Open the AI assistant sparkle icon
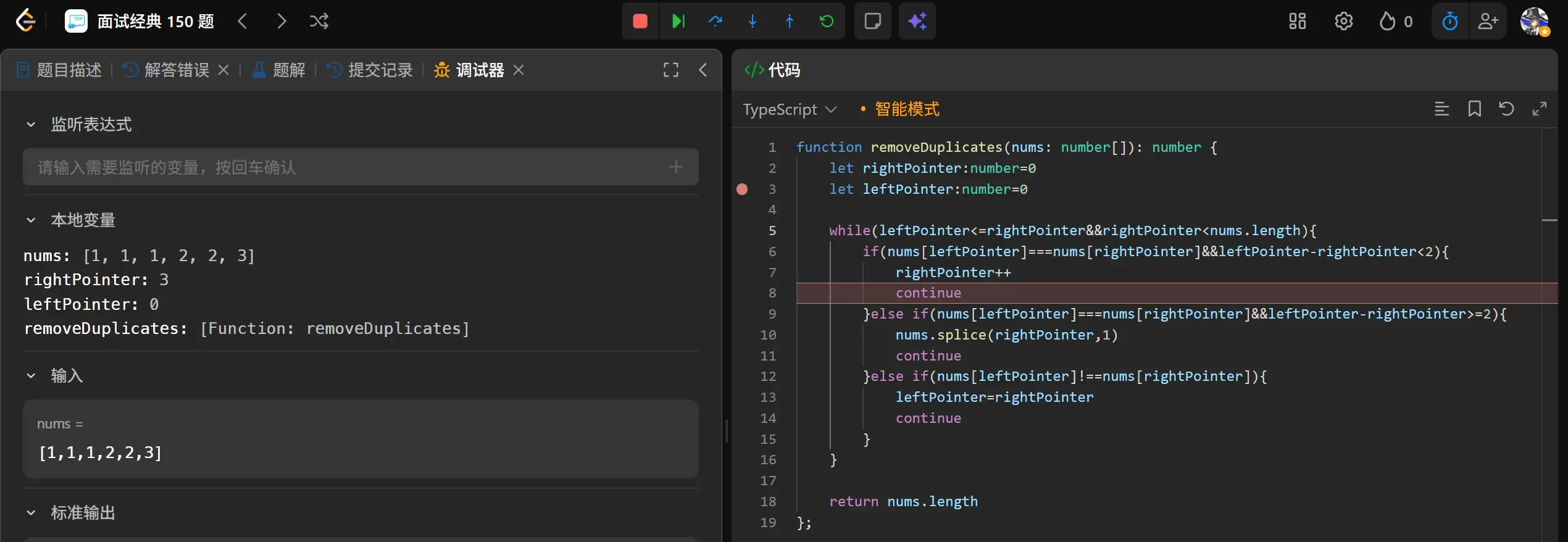 pos(917,22)
